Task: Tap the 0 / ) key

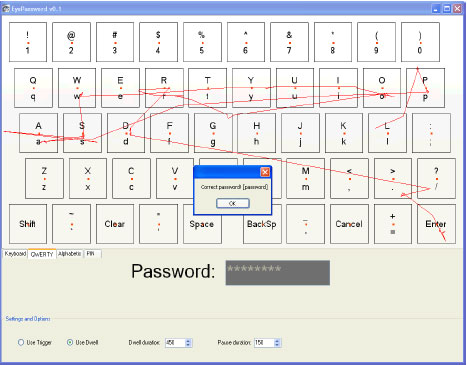Action: click(x=420, y=42)
